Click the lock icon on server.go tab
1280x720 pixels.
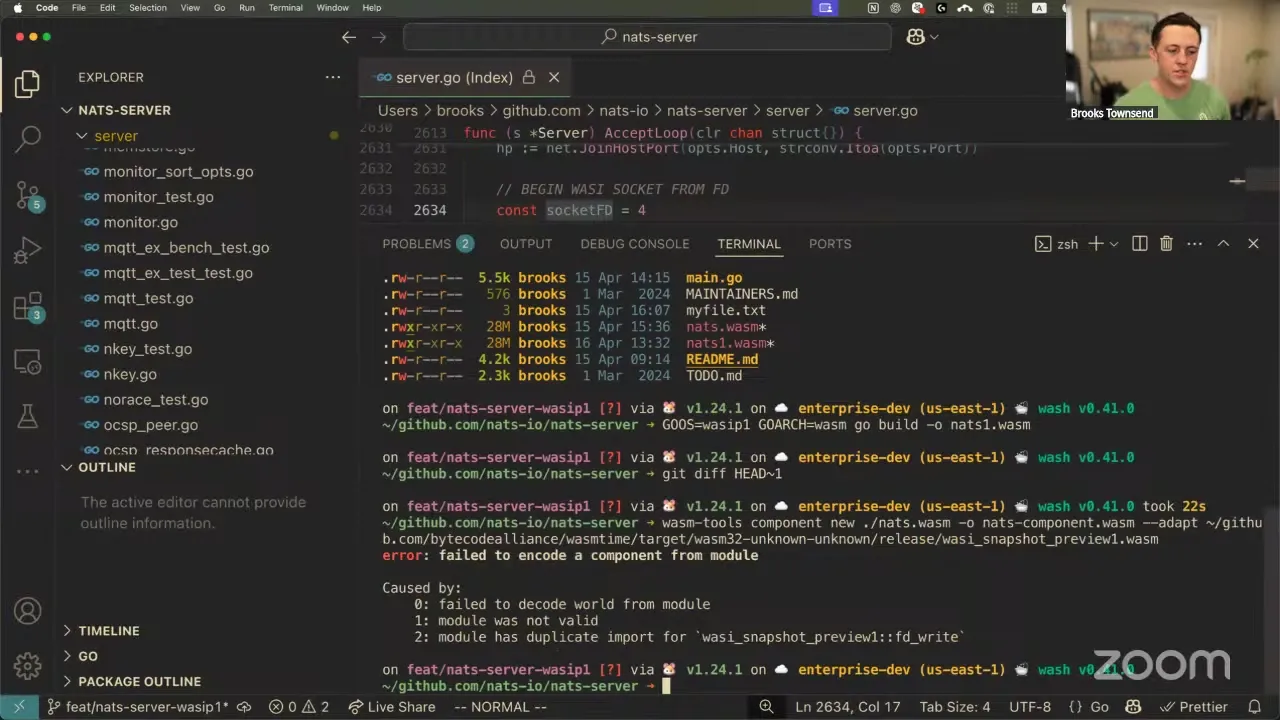(x=529, y=77)
